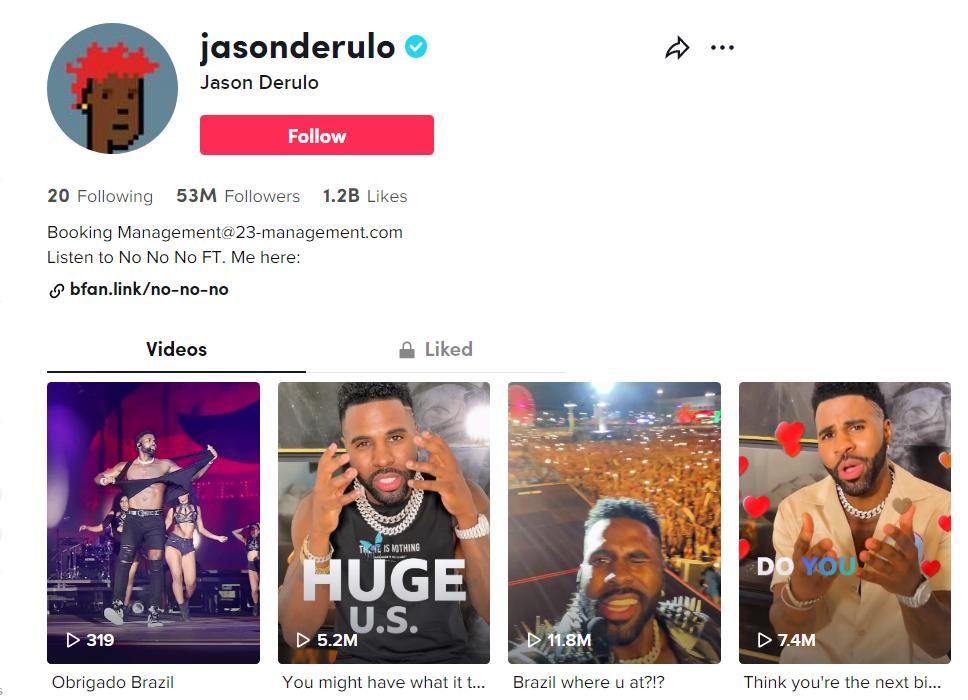Click the share arrow icon
The height and width of the screenshot is (700, 968).
pyautogui.click(x=677, y=48)
